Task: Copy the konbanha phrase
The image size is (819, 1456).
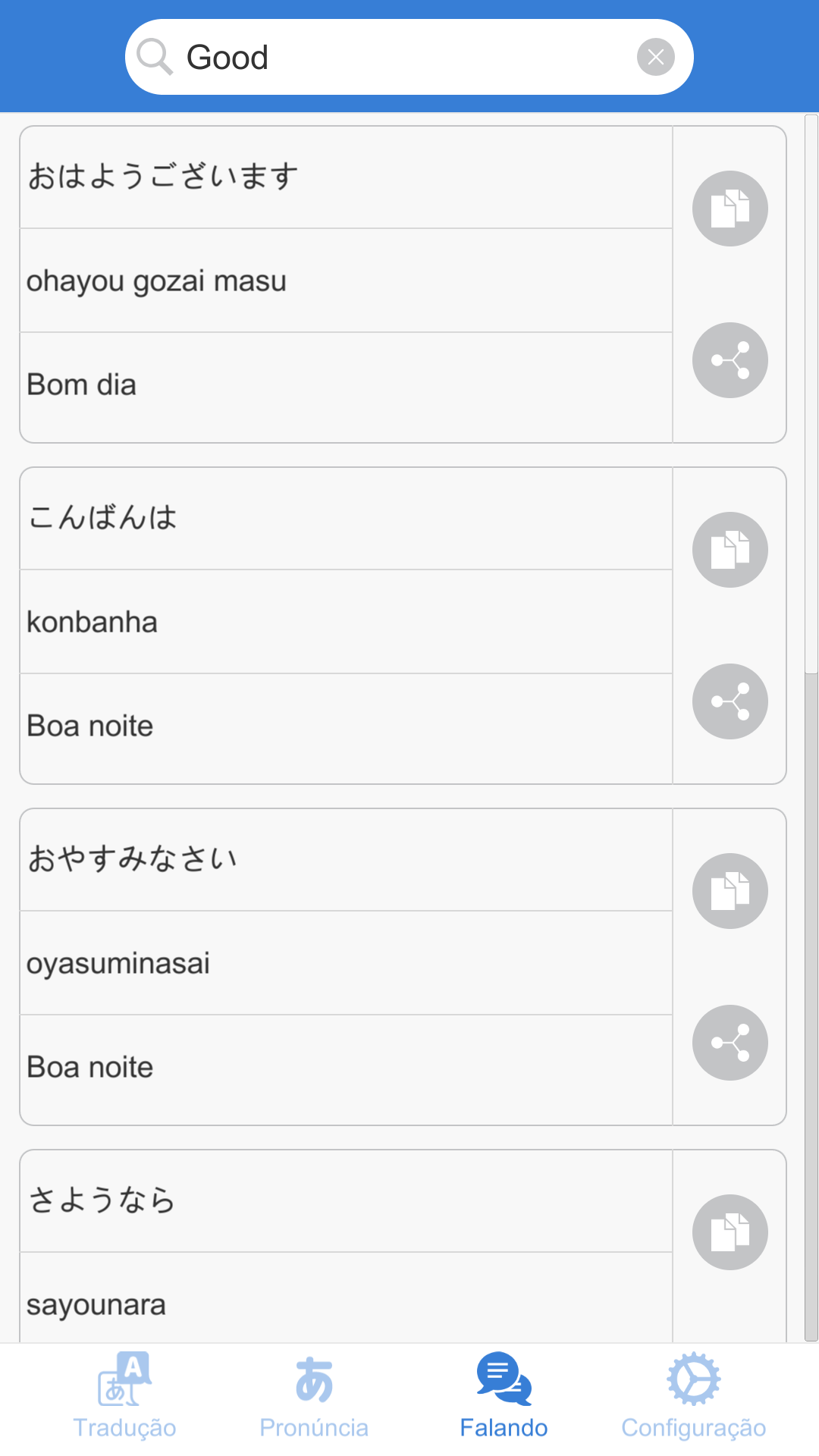Action: (x=730, y=550)
